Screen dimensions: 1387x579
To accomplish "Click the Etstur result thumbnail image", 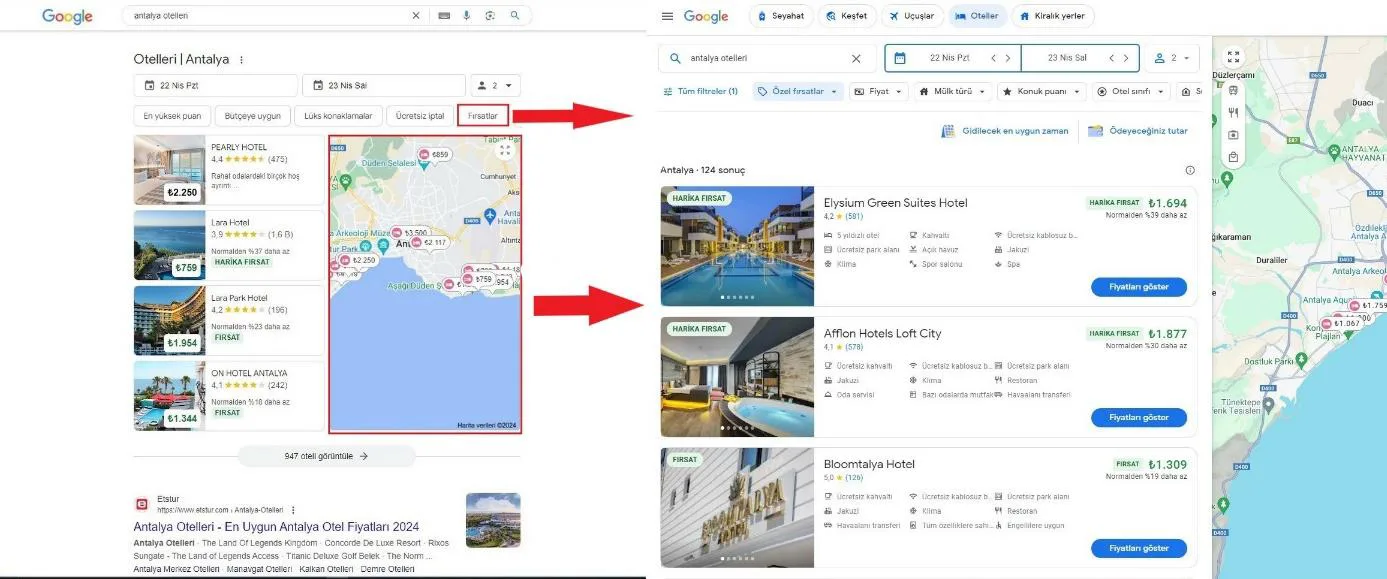I will coord(493,520).
